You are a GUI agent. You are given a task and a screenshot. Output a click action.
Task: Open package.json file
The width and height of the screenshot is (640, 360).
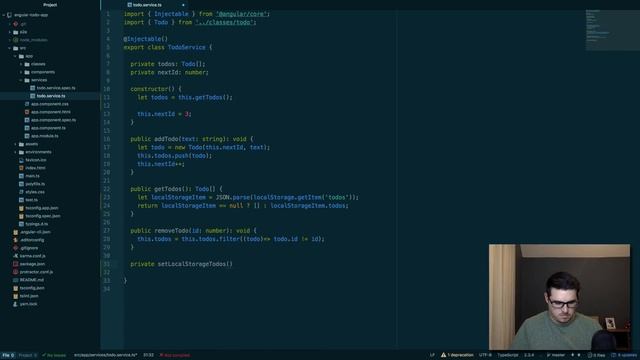point(32,264)
